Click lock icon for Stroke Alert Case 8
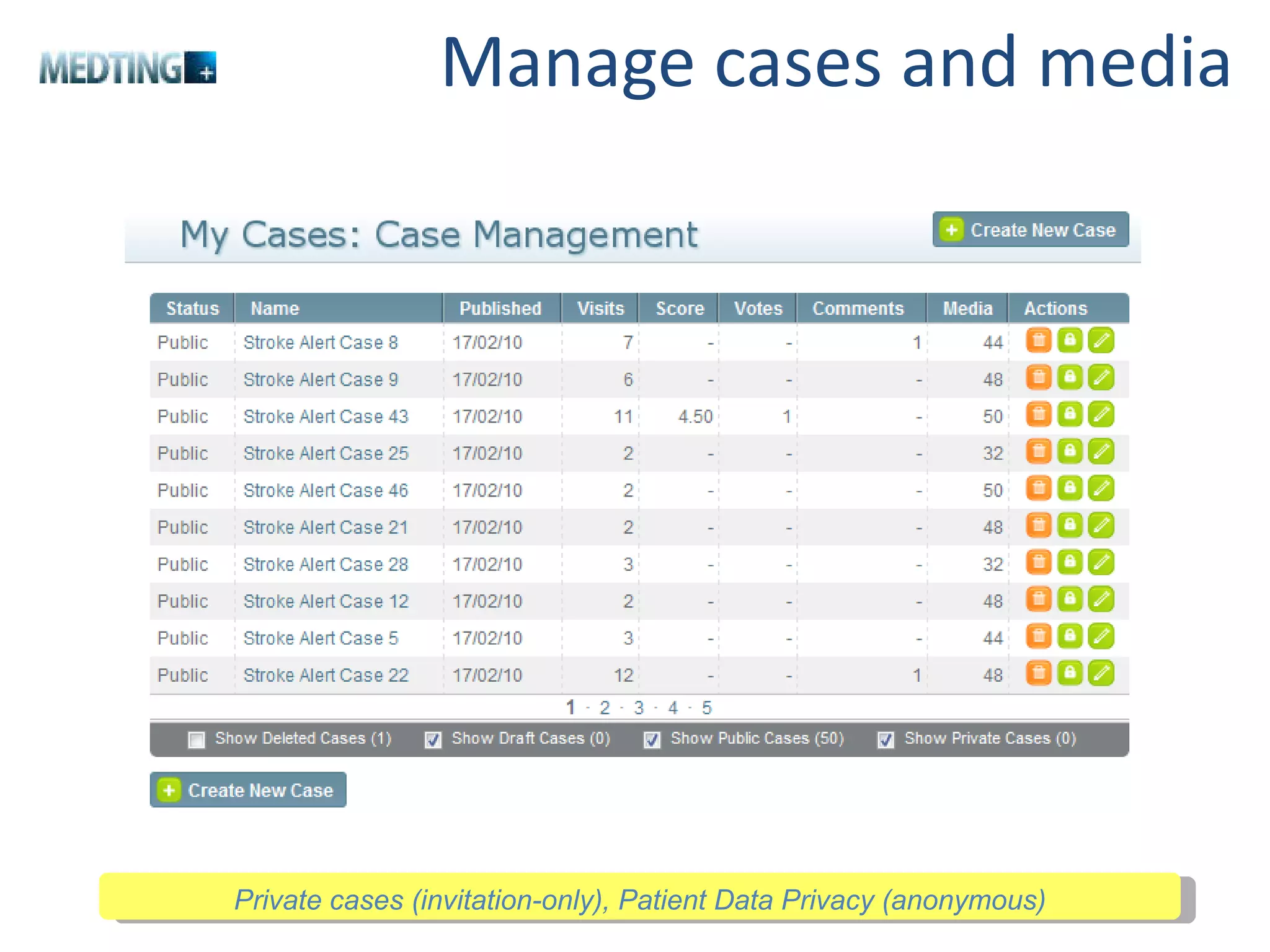 click(1070, 340)
